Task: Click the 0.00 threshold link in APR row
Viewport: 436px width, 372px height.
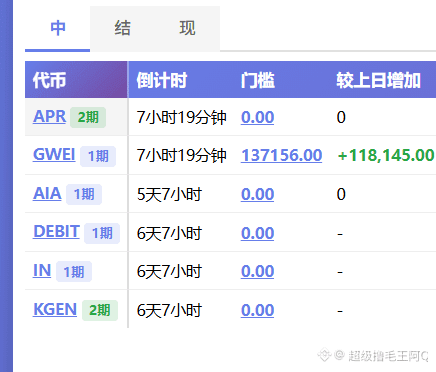Action: coord(258,117)
